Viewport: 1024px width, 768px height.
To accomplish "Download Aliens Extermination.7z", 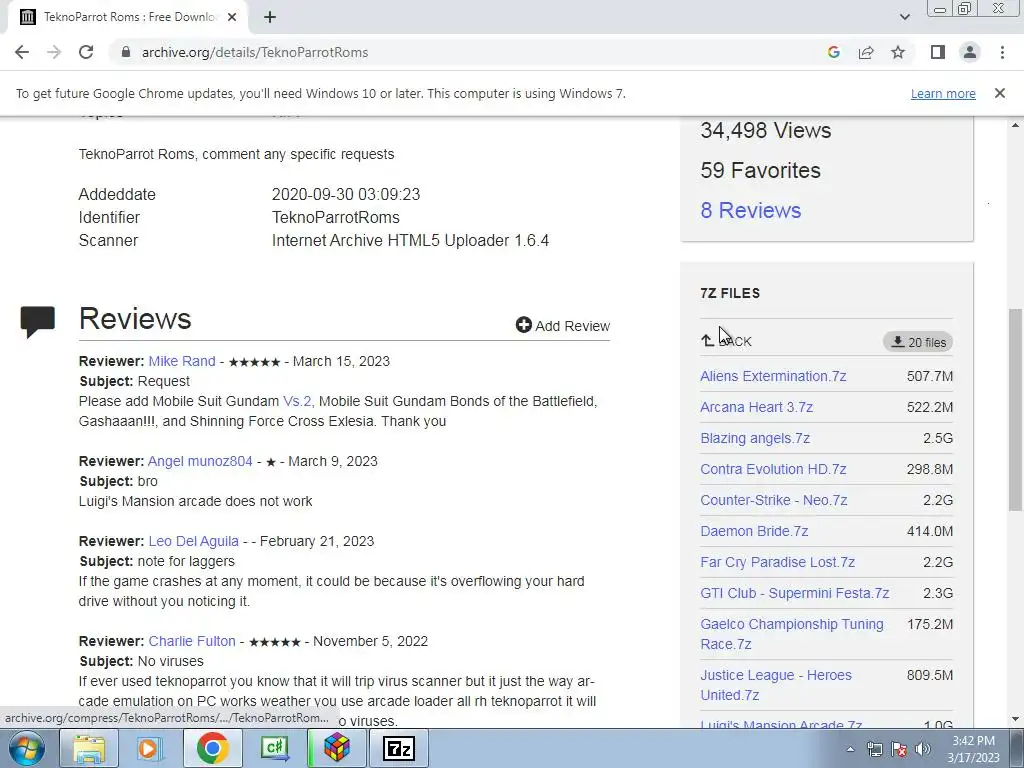I will [773, 376].
